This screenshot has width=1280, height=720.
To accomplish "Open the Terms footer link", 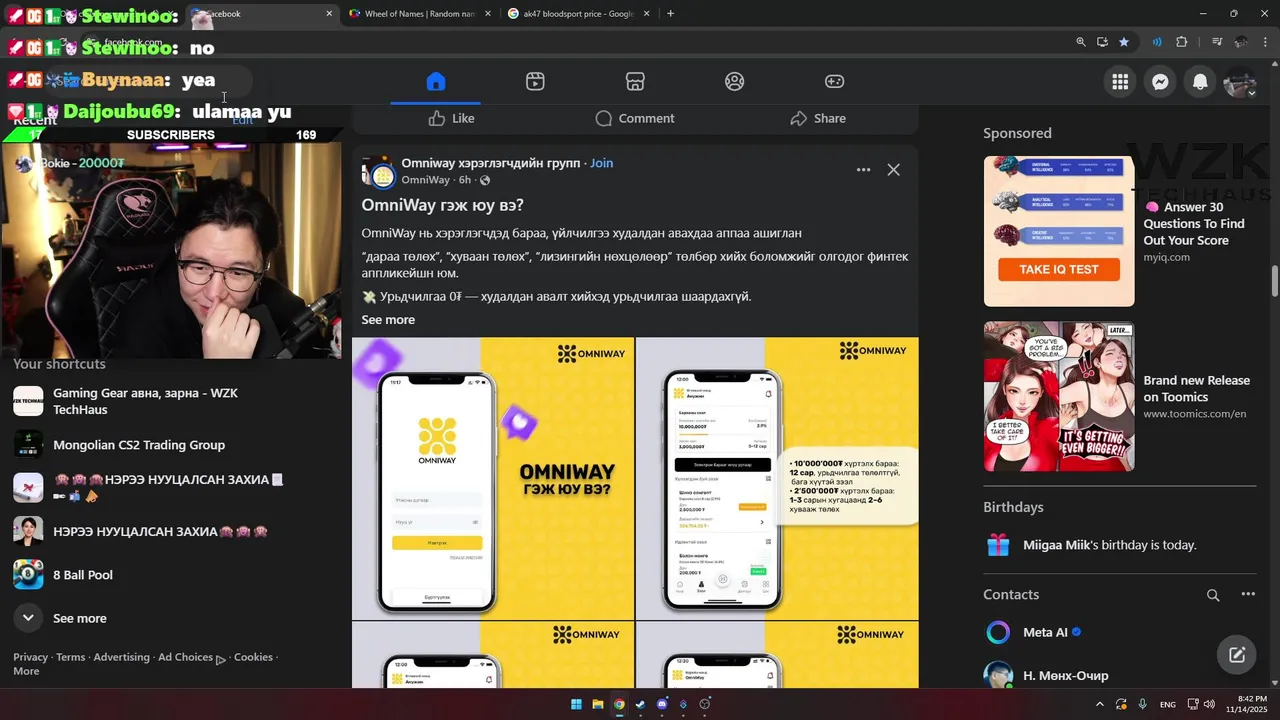I will pos(70,657).
